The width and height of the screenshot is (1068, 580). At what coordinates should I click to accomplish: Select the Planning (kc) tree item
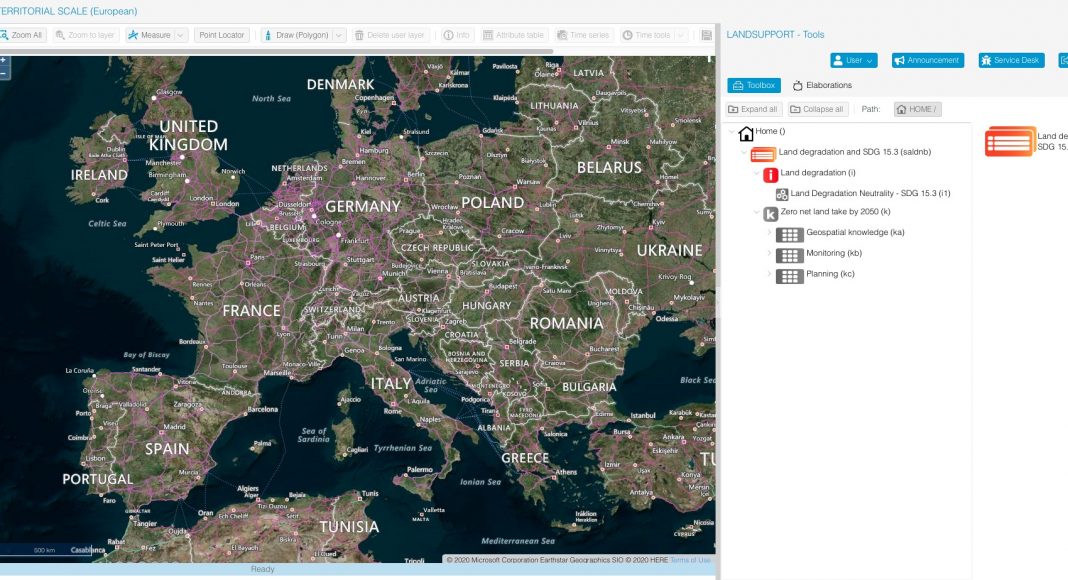(x=830, y=274)
